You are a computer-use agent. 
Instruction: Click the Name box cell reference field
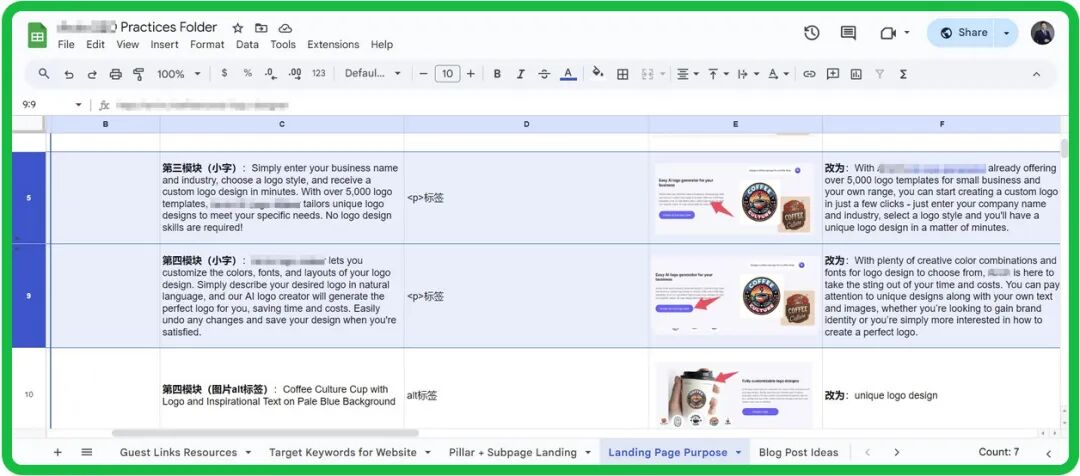pyautogui.click(x=45, y=105)
